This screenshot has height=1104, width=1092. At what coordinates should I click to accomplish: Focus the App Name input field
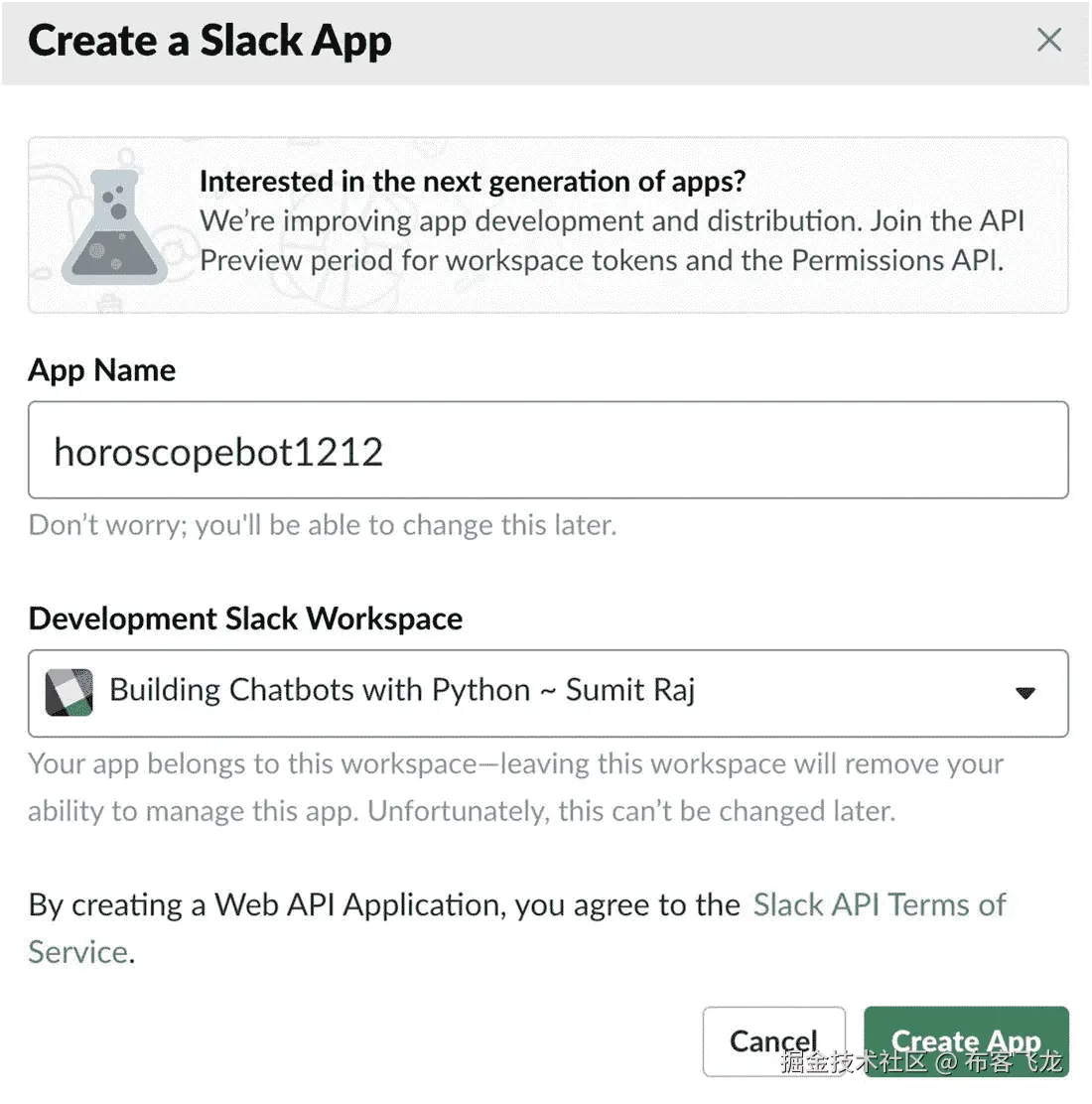pyautogui.click(x=548, y=451)
